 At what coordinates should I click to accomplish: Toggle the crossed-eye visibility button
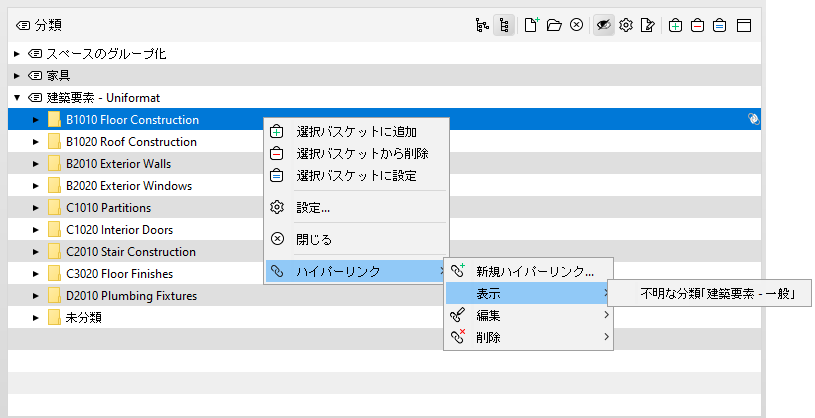point(604,25)
